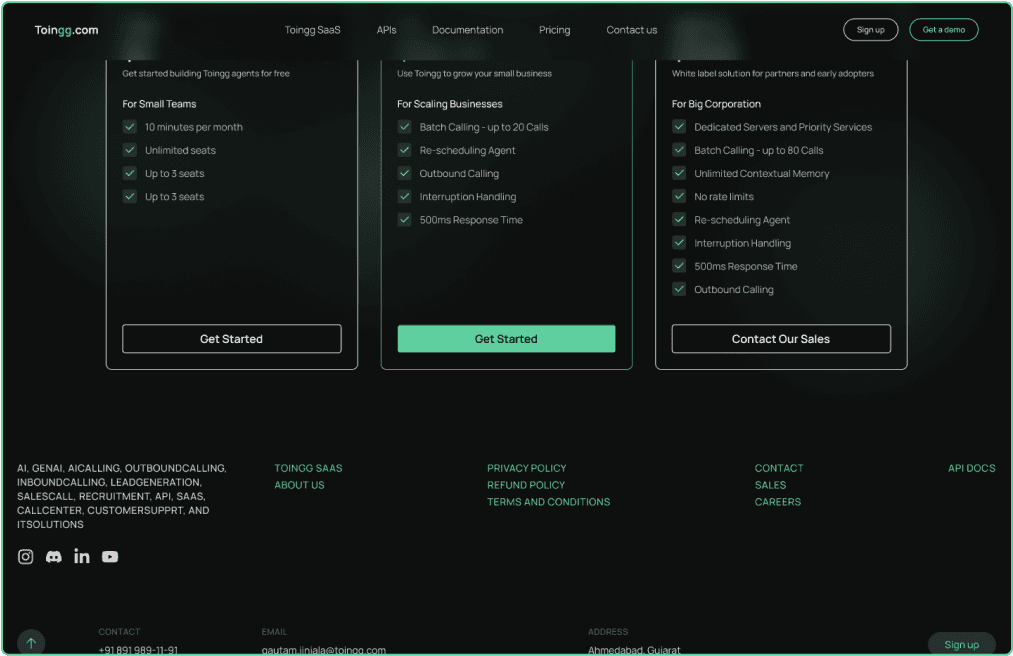Open REFUND POLICY footer link
Screen dimensions: 1013x656
click(526, 485)
